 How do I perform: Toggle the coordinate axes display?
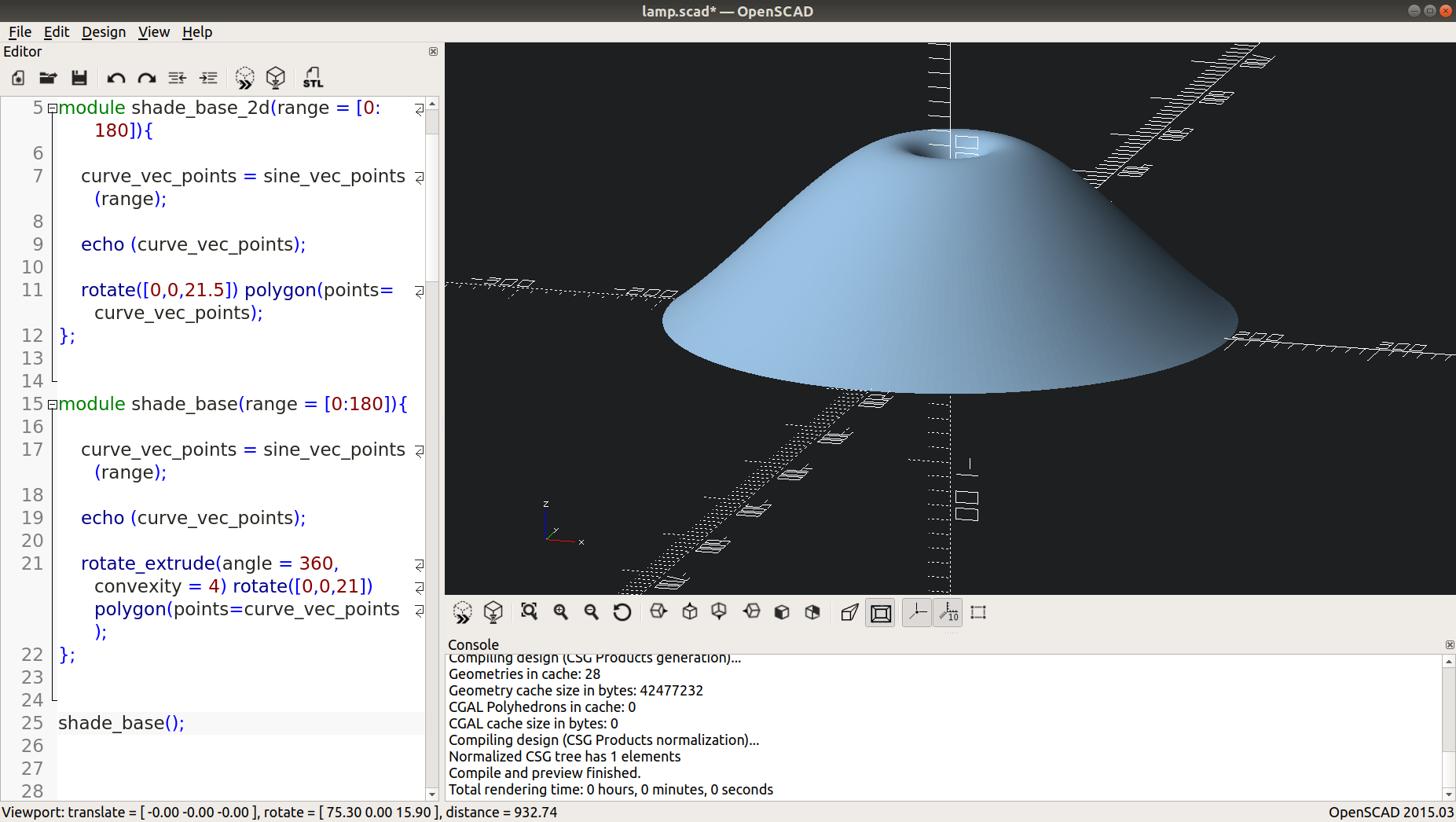tap(916, 612)
